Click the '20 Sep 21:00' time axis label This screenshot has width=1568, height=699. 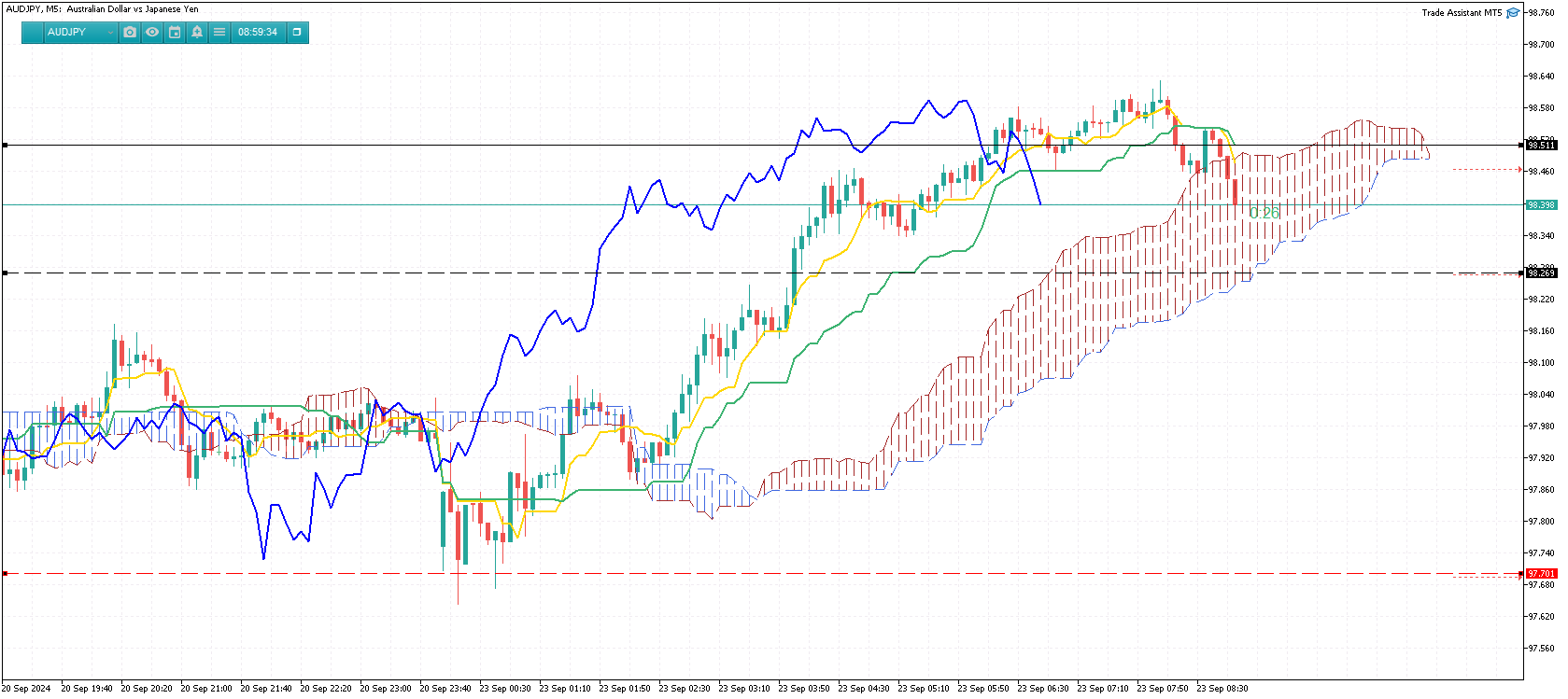tap(206, 689)
